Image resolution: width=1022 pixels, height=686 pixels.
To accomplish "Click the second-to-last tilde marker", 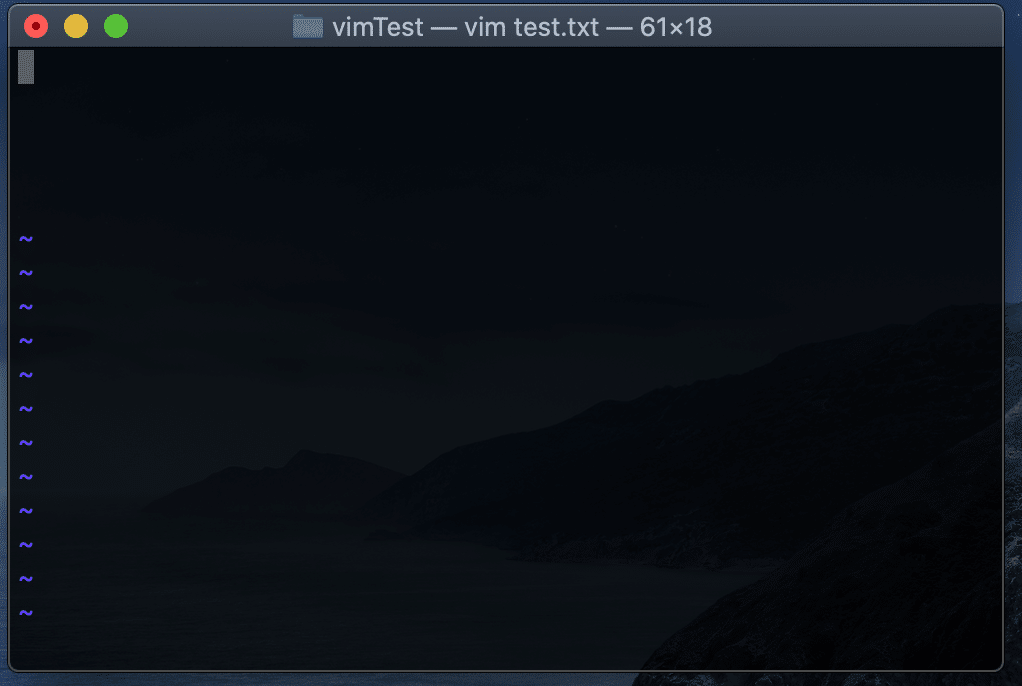I will click(x=26, y=578).
